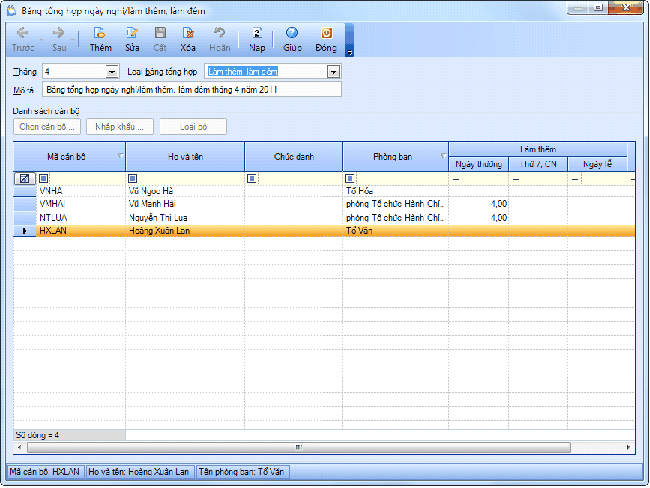650x488 pixels.
Task: Click the current row indicator arrow
Action: click(24, 231)
